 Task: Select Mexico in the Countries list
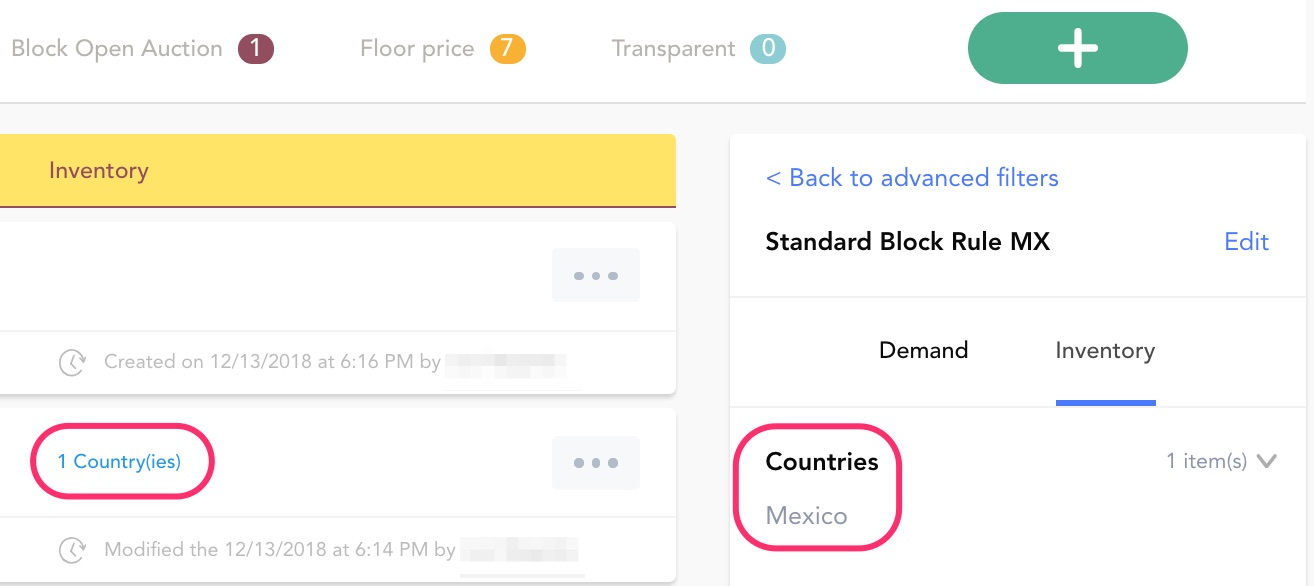(x=806, y=516)
